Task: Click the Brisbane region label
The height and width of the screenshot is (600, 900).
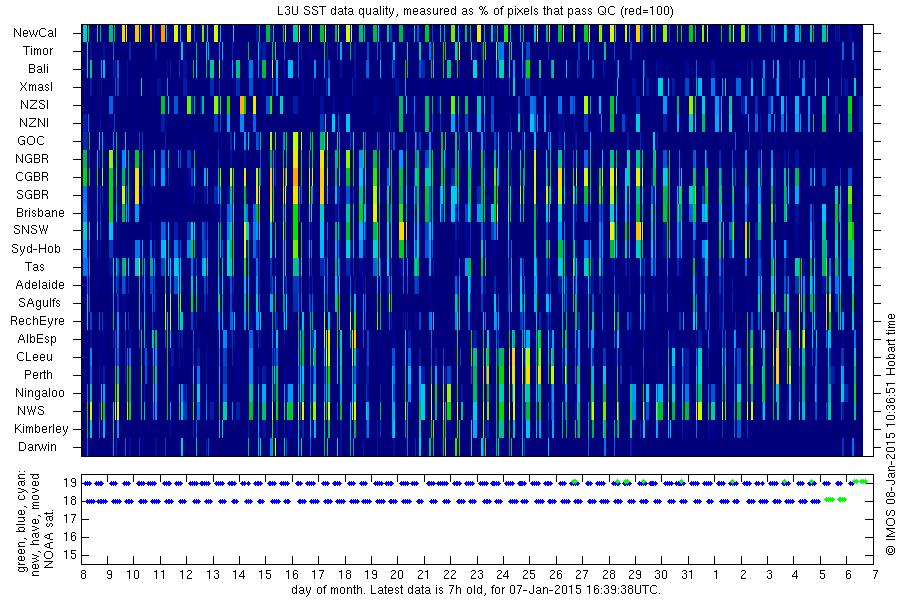Action: coord(40,212)
